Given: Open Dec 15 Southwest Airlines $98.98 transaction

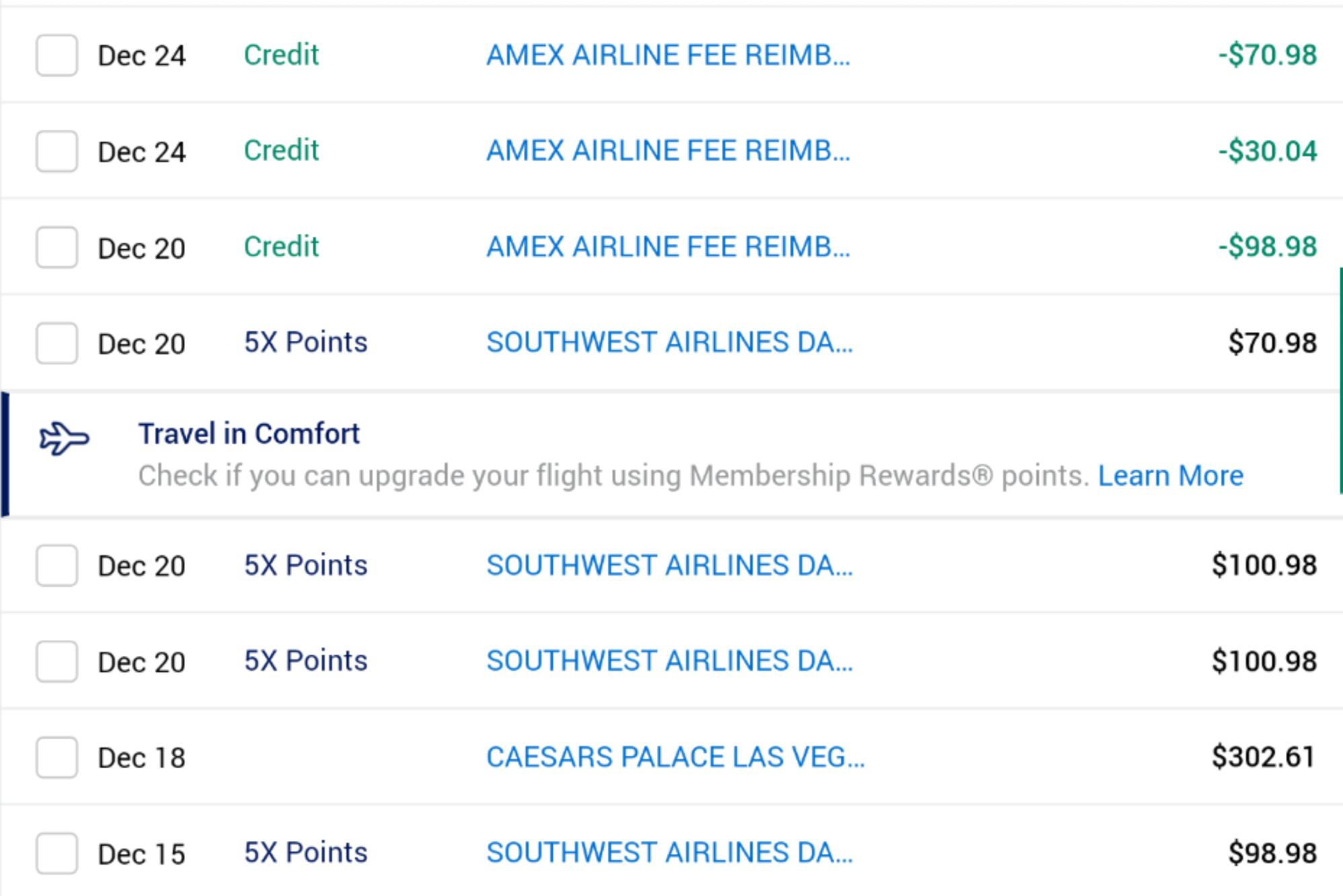Looking at the screenshot, I should pos(669,852).
